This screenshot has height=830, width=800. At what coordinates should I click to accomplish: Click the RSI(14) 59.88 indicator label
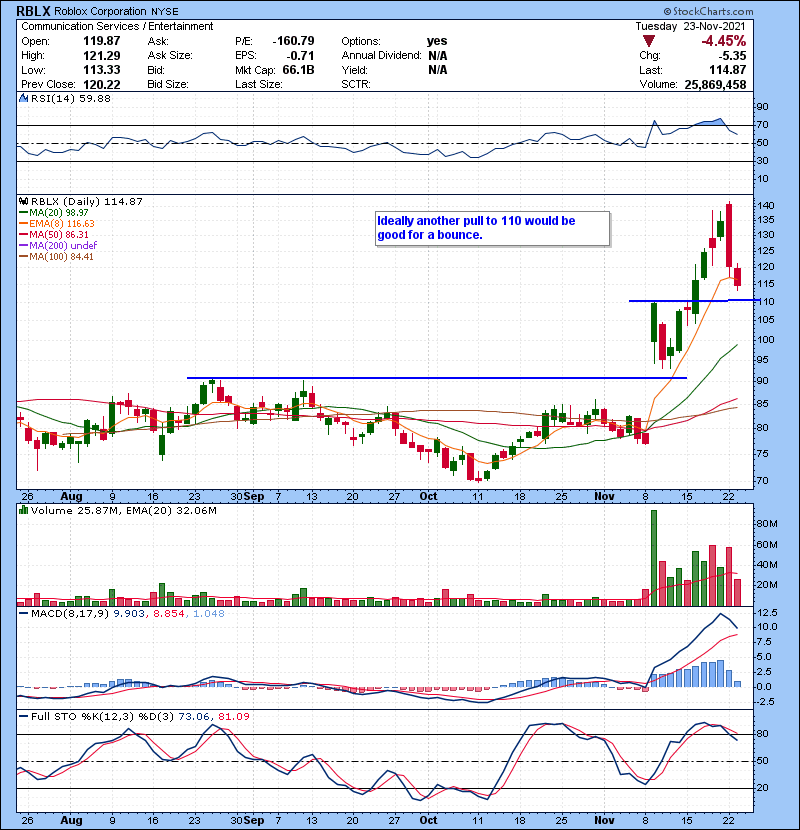point(70,98)
